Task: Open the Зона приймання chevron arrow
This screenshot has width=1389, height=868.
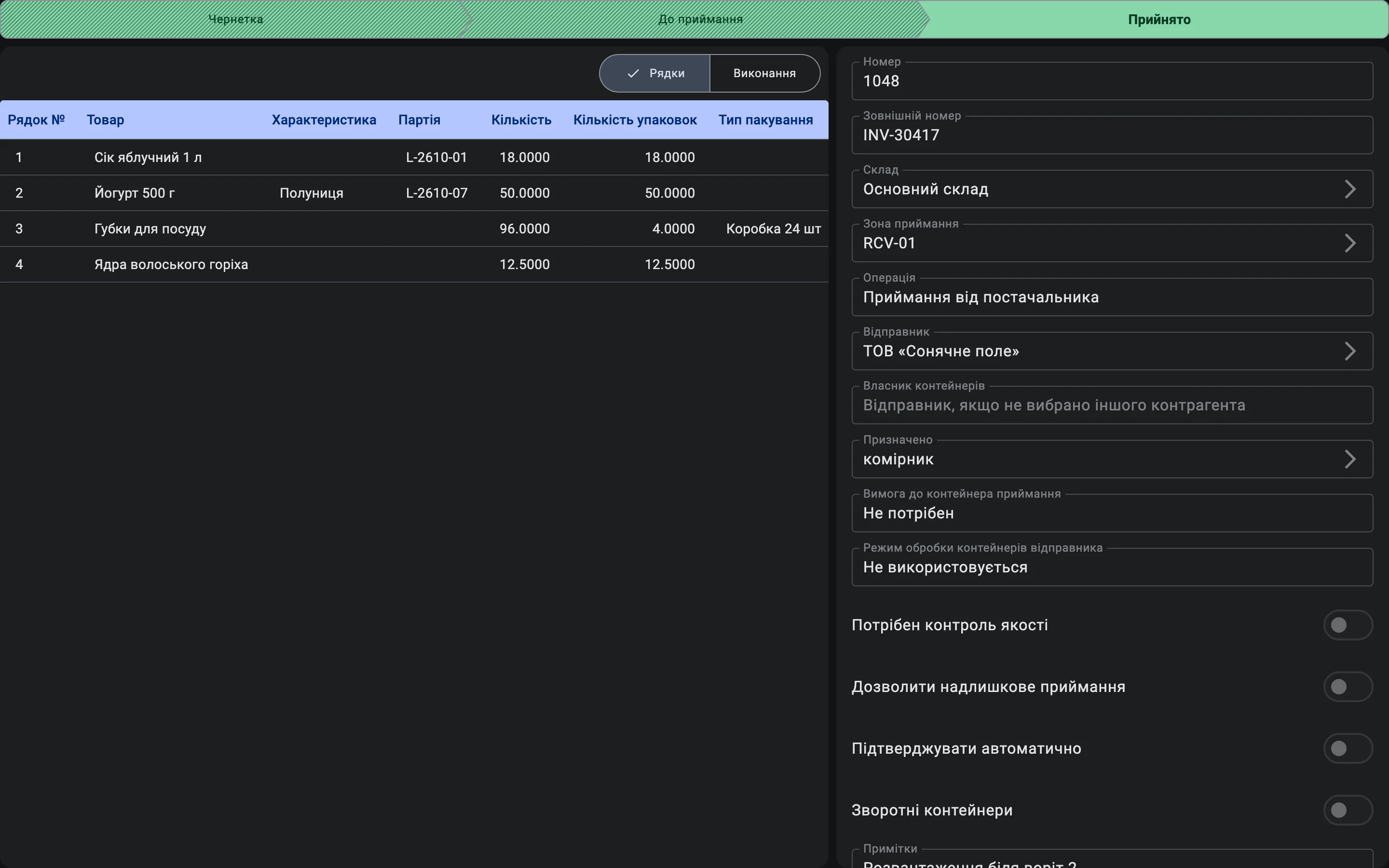Action: (x=1350, y=243)
